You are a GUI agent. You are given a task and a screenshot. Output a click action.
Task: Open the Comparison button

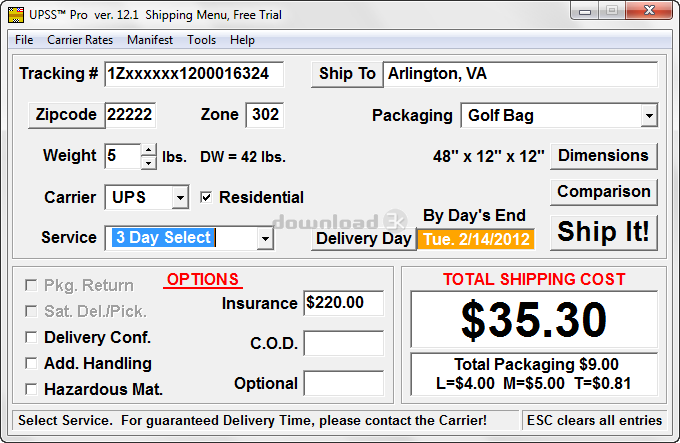tap(604, 192)
